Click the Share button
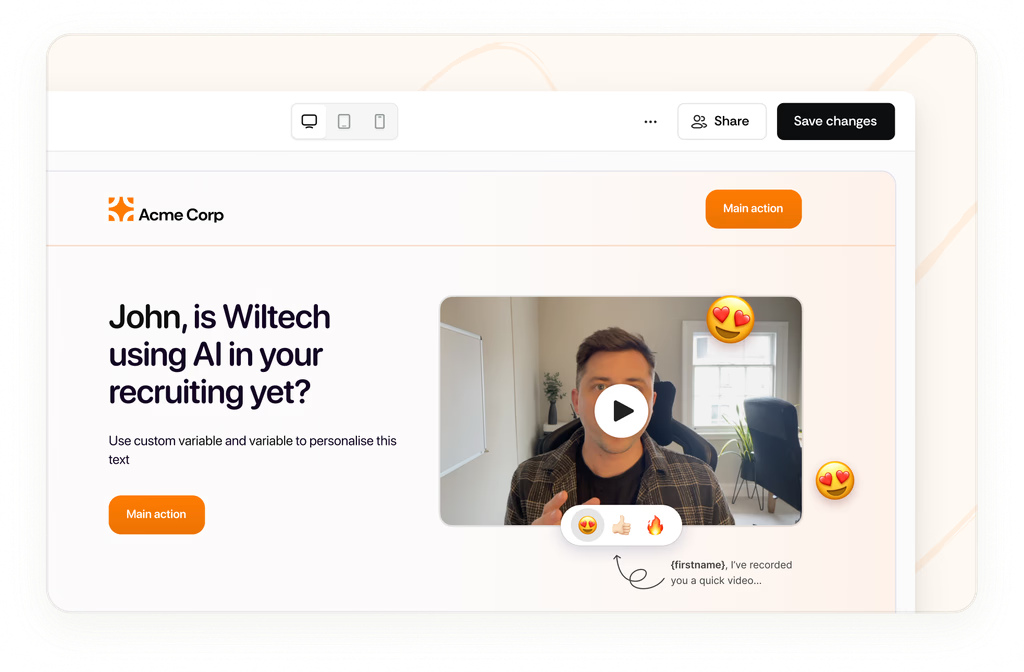The image size is (1024, 672). 722,121
